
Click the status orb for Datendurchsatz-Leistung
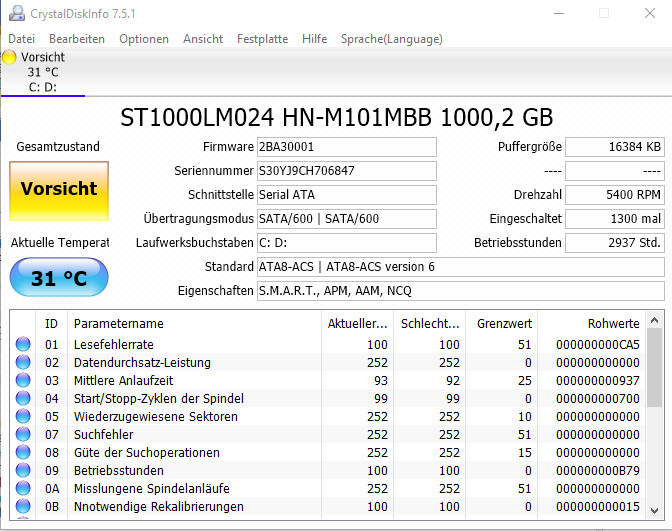23,362
